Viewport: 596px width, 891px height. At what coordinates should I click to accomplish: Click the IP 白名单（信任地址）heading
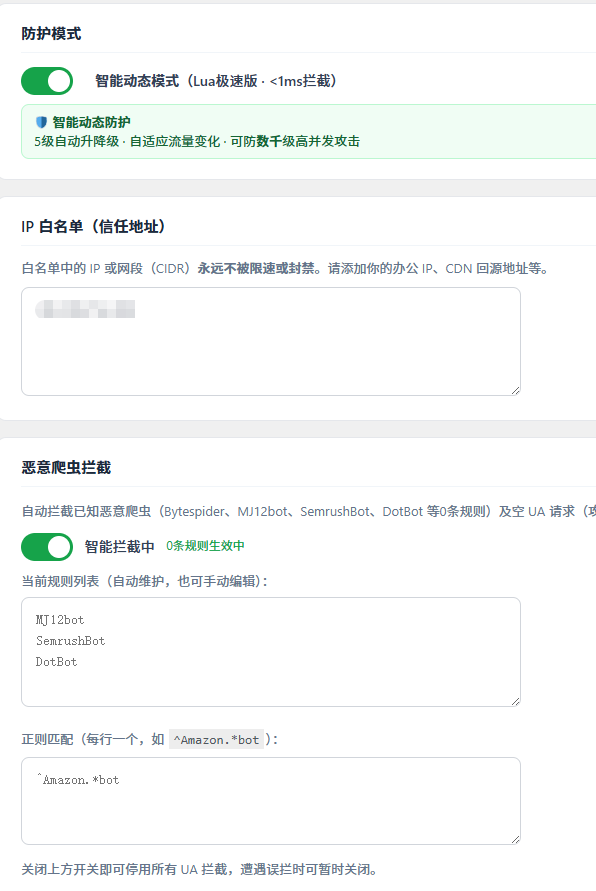tap(93, 227)
